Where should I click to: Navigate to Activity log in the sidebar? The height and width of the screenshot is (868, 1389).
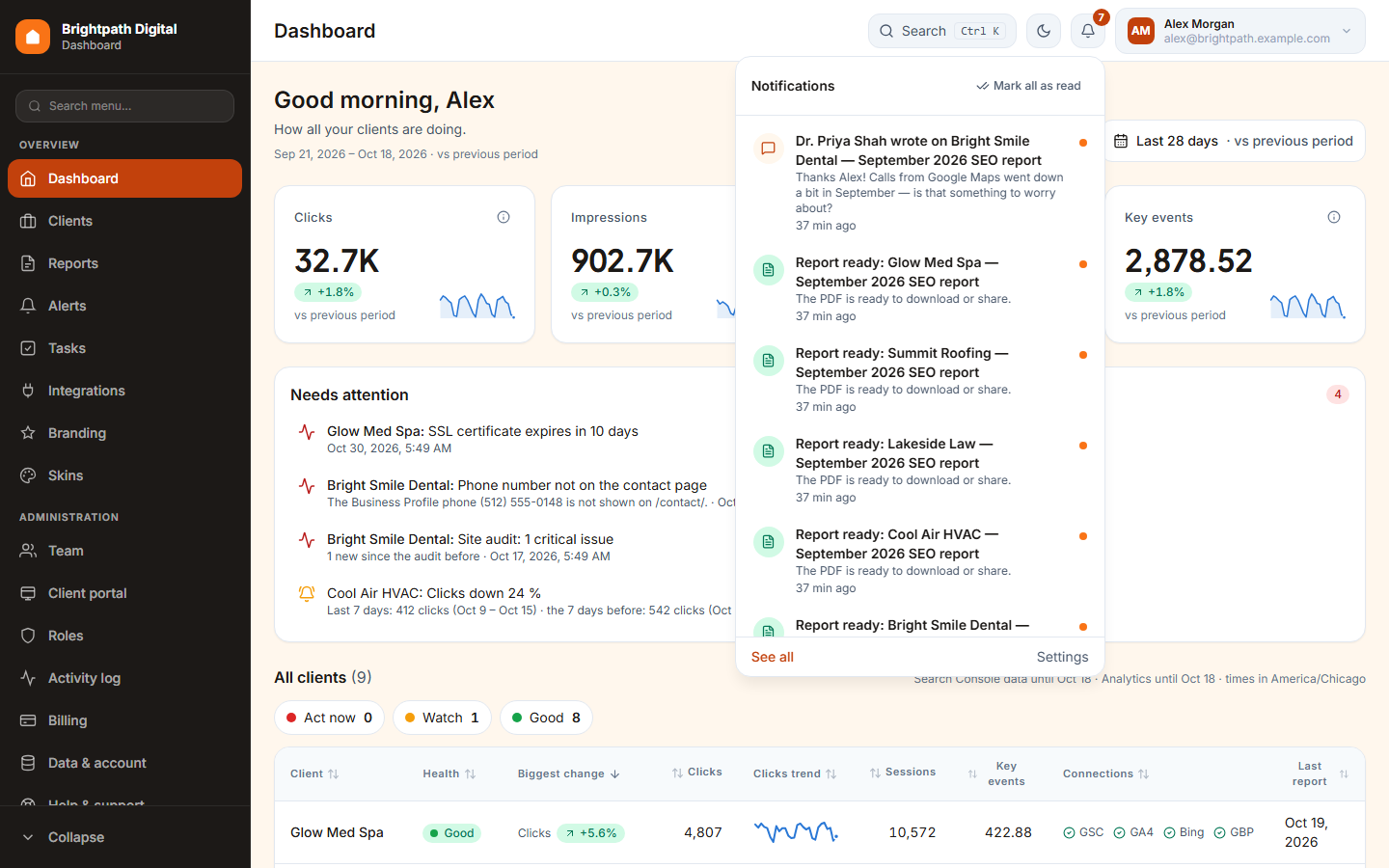[x=124, y=678]
